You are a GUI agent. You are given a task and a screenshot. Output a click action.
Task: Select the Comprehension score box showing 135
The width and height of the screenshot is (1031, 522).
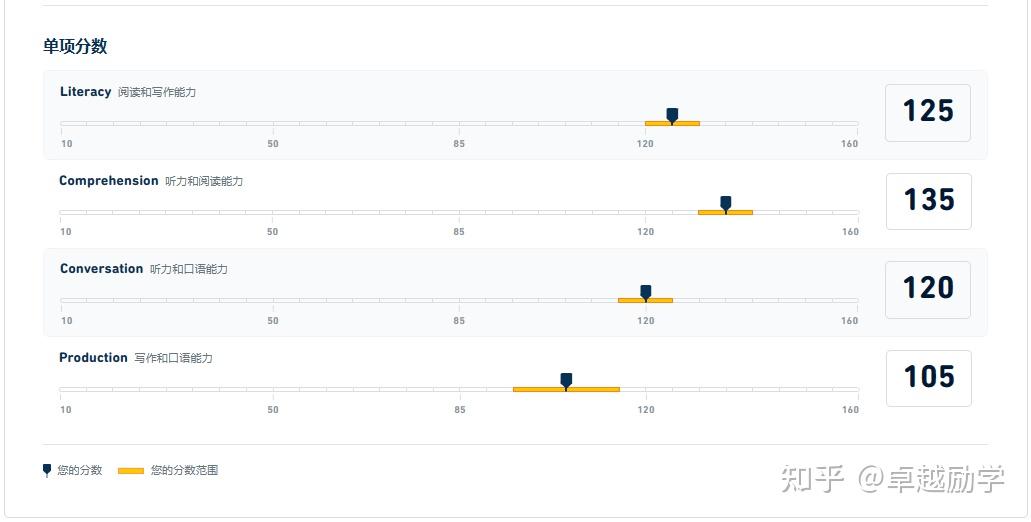point(928,201)
